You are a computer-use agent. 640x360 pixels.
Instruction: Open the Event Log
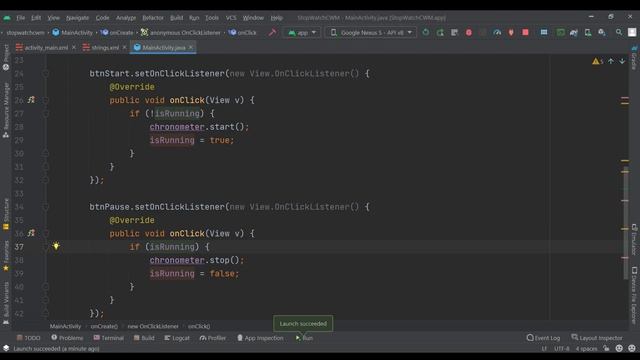(x=543, y=338)
